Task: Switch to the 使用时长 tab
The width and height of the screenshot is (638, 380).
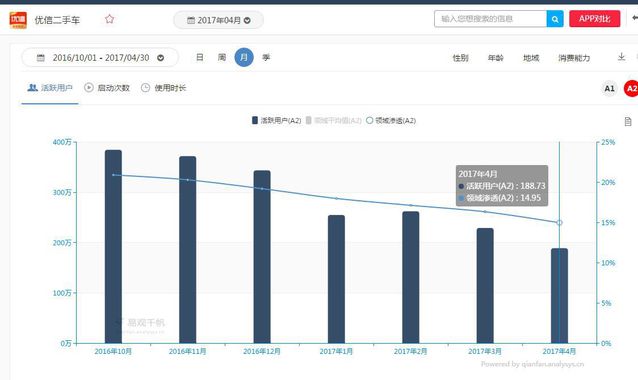Action: (164, 88)
